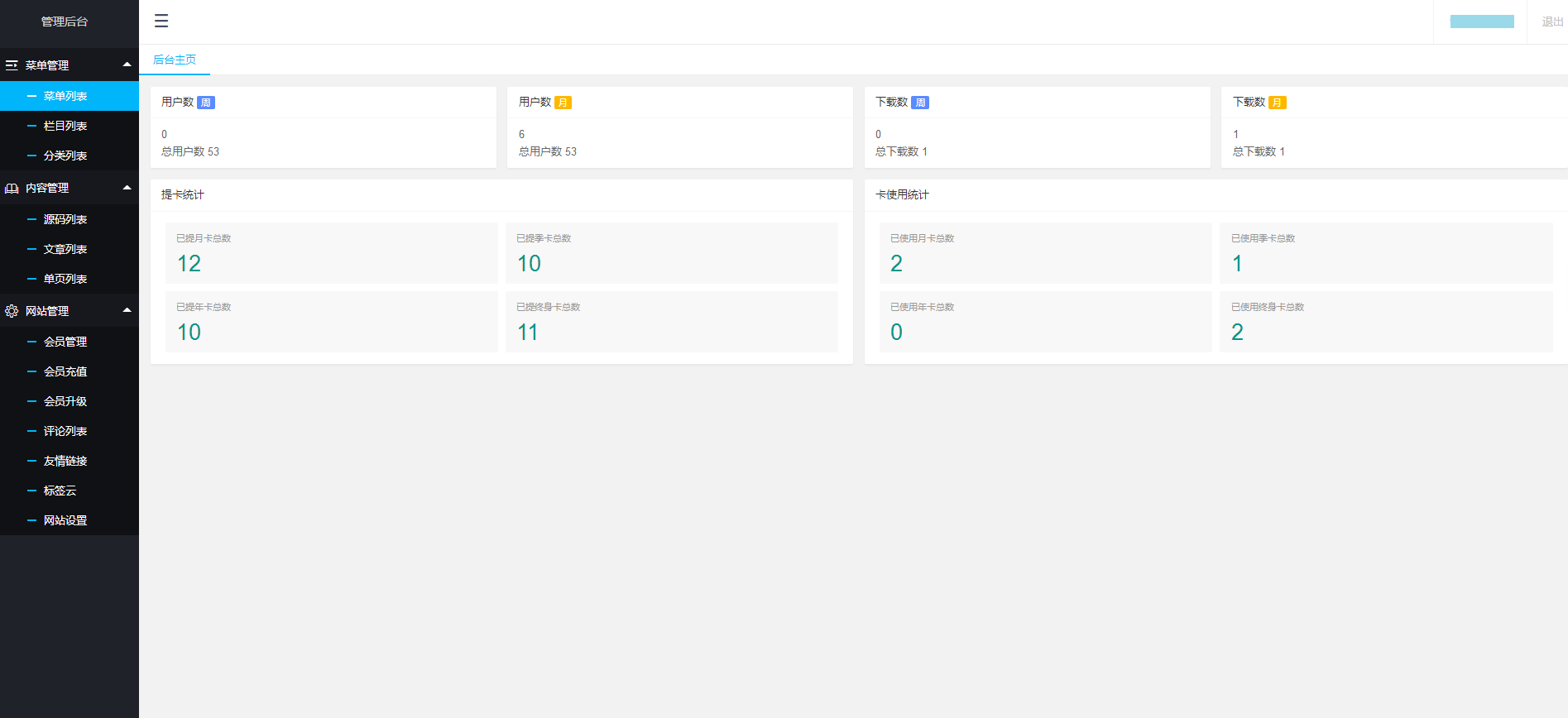Collapse the 内容管理 section arrow
Screen dimensions: 1568x718
[x=127, y=188]
